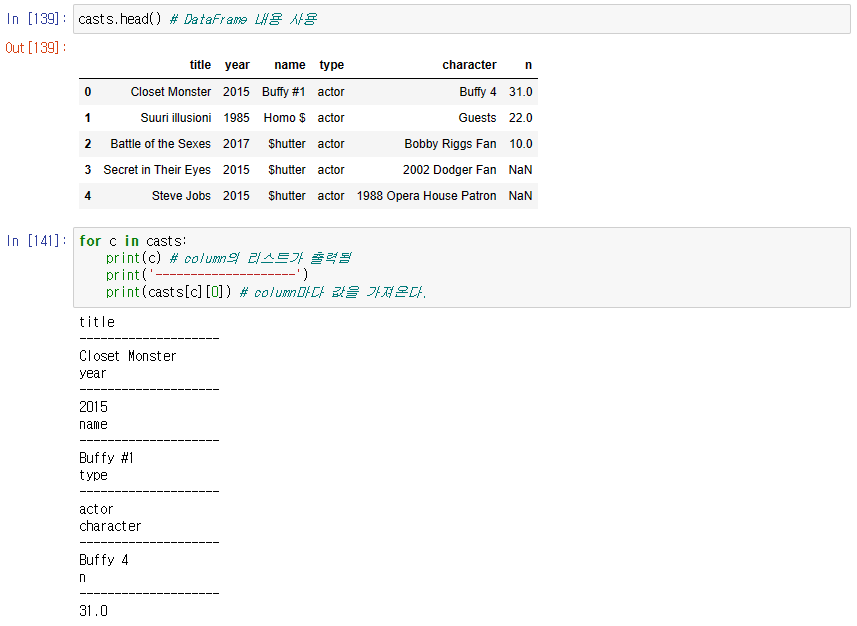Click printed output 'Buffy #1'
Viewport: 857px width, 626px height.
pos(107,458)
